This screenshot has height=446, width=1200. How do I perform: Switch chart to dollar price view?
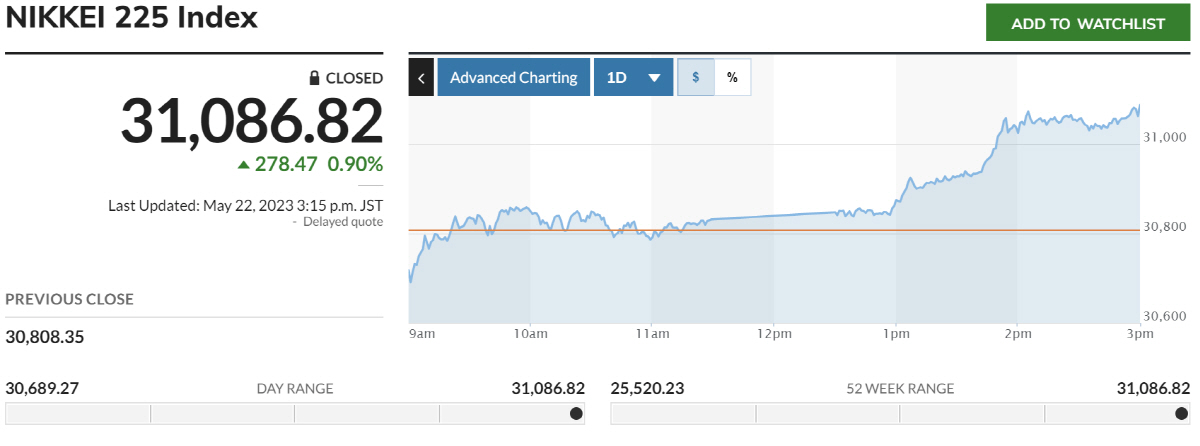[x=696, y=77]
